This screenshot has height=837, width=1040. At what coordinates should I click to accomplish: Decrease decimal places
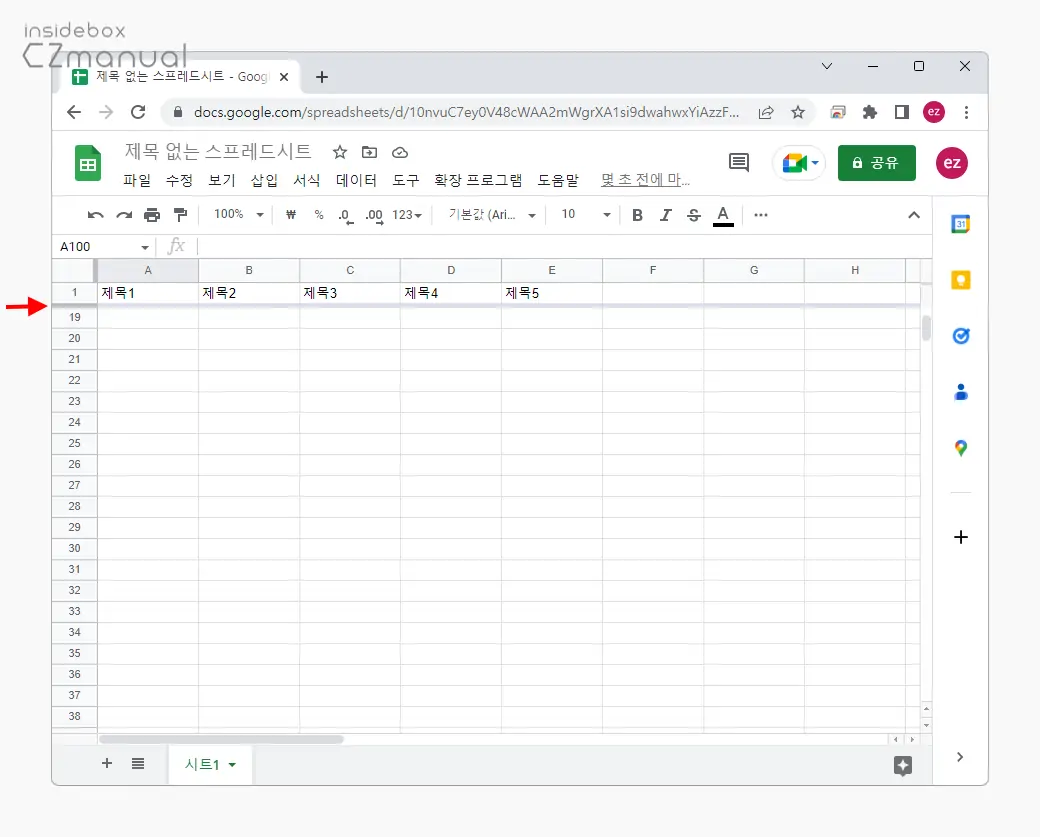click(x=344, y=214)
